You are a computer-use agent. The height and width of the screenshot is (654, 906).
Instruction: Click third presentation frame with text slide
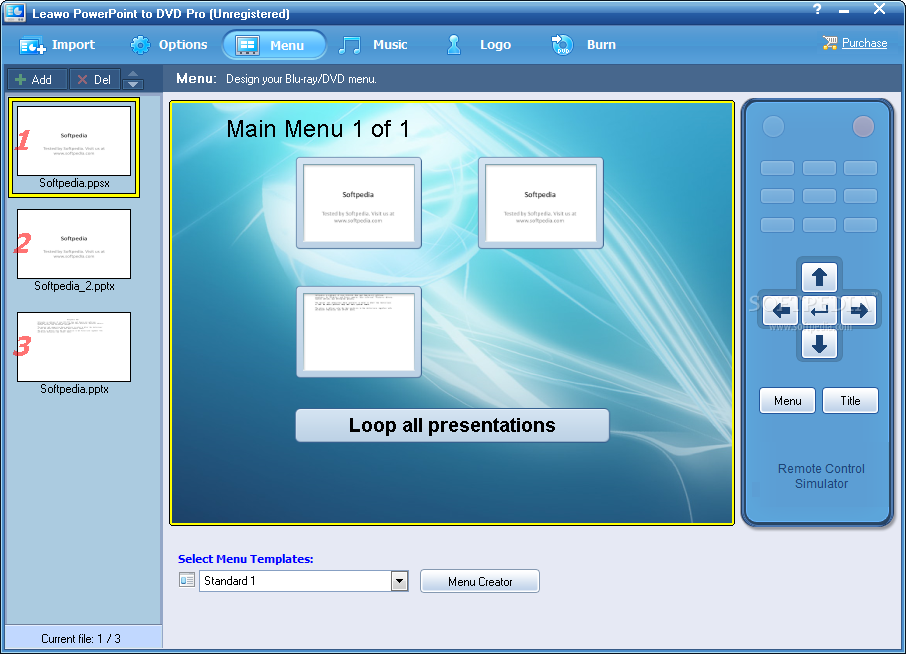(x=359, y=332)
